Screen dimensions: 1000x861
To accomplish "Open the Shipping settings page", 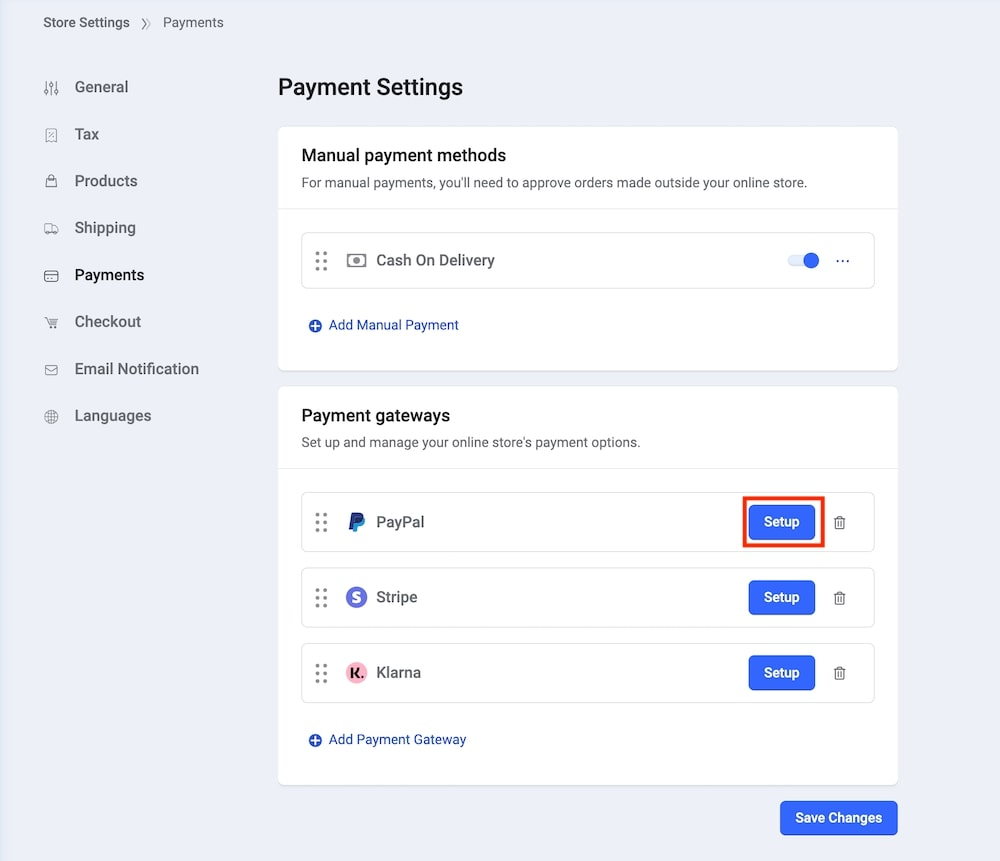I will click(105, 228).
